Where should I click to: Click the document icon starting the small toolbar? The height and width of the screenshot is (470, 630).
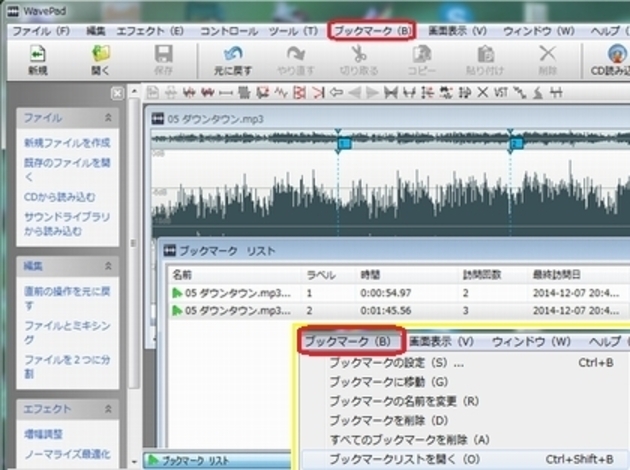pyautogui.click(x=152, y=93)
